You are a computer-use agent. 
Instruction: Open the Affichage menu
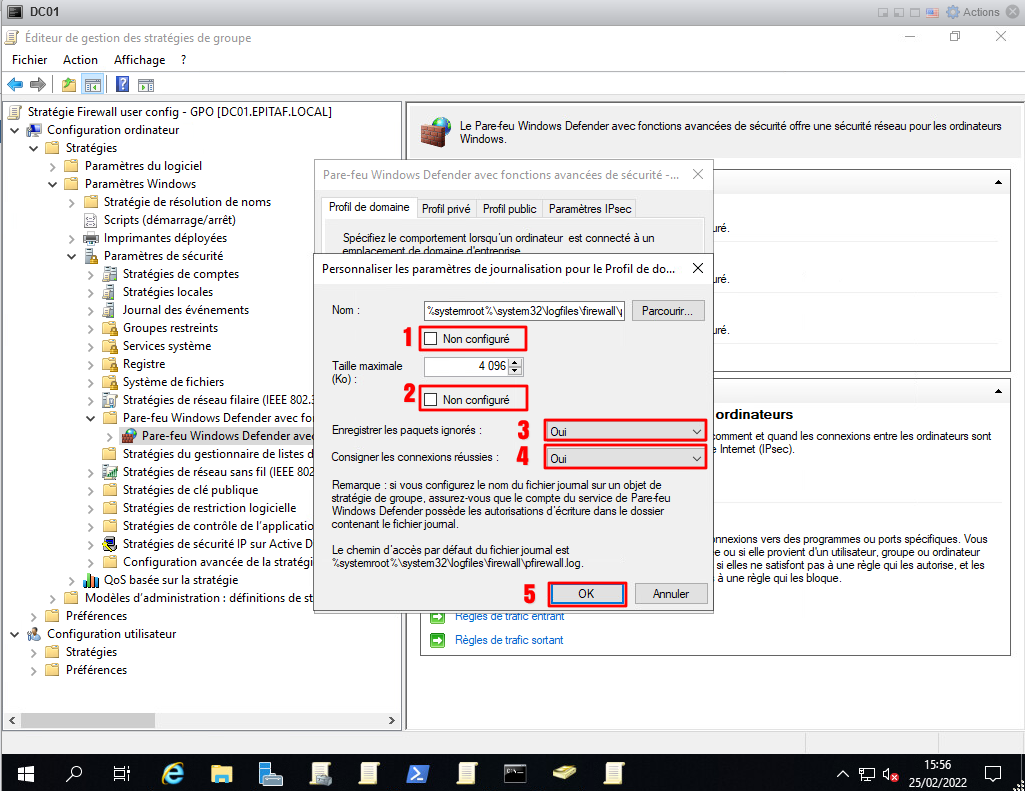point(139,60)
